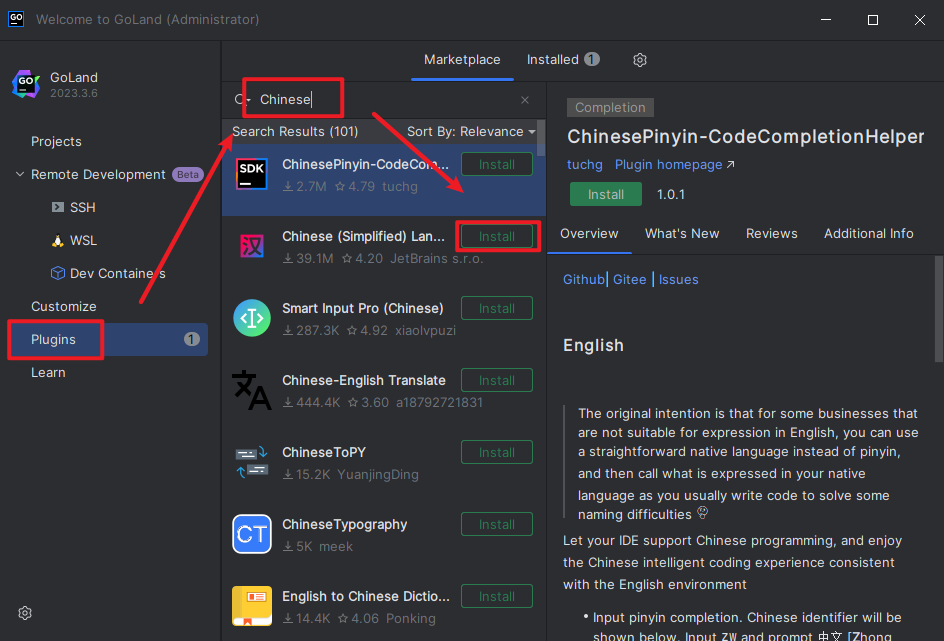Click the Beta badge beside Remote Development
Viewport: 944px width, 641px height.
pos(188,175)
